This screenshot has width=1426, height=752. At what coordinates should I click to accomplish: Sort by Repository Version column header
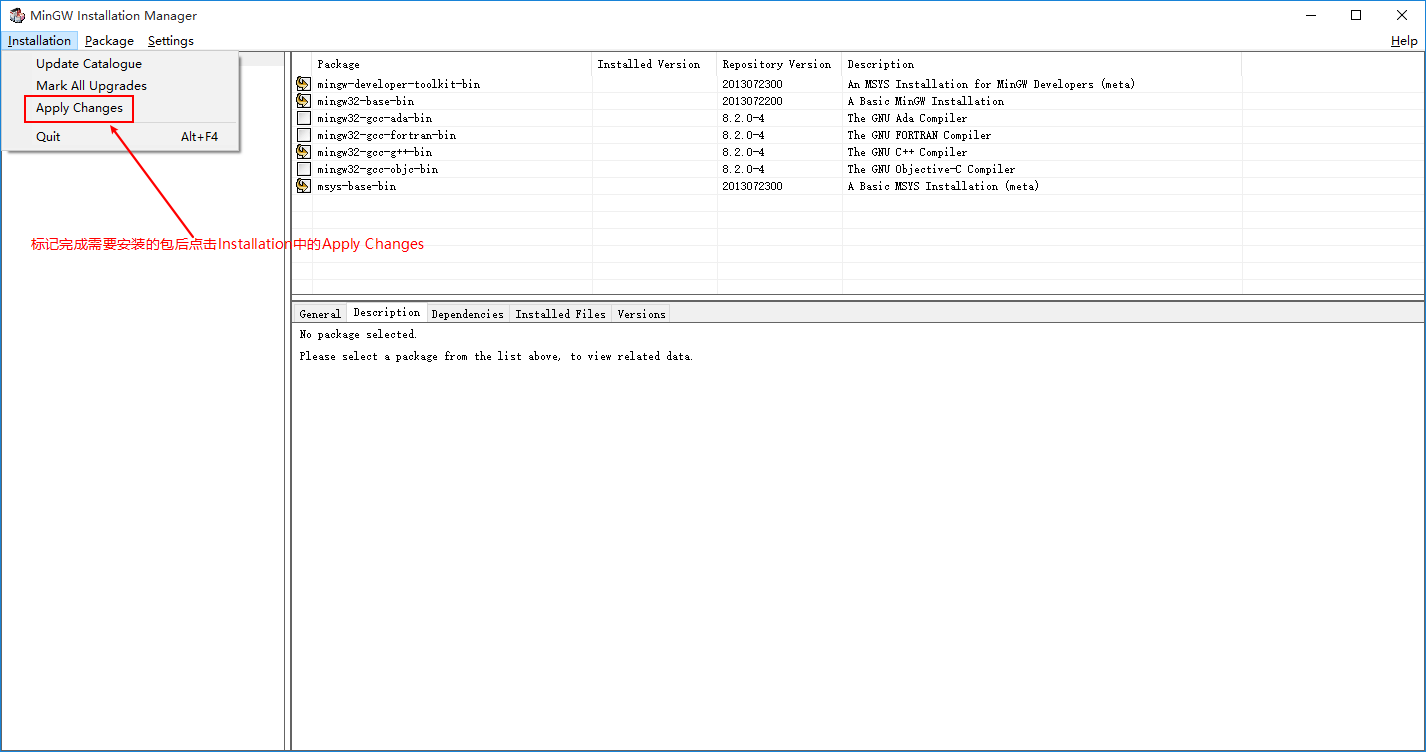[780, 64]
